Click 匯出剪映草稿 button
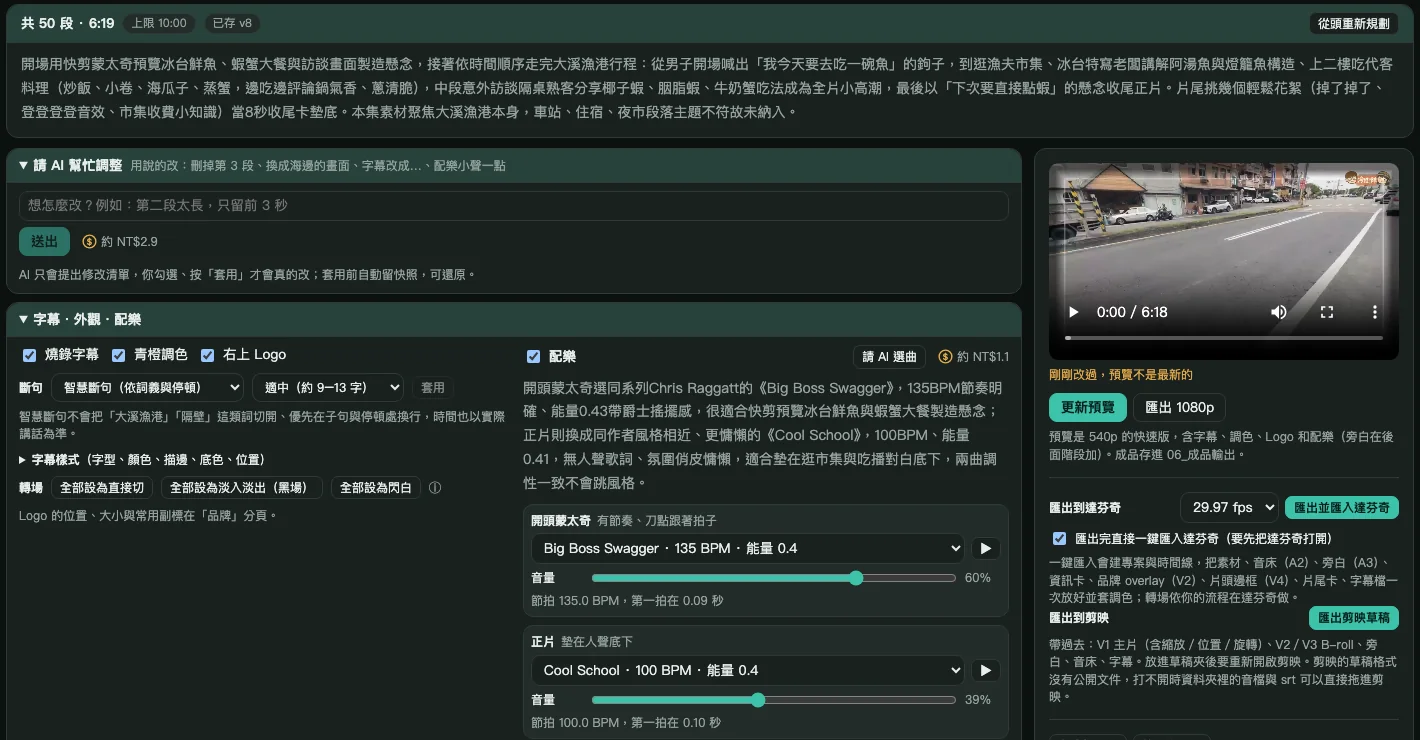Image resolution: width=1420 pixels, height=740 pixels. coord(1353,618)
